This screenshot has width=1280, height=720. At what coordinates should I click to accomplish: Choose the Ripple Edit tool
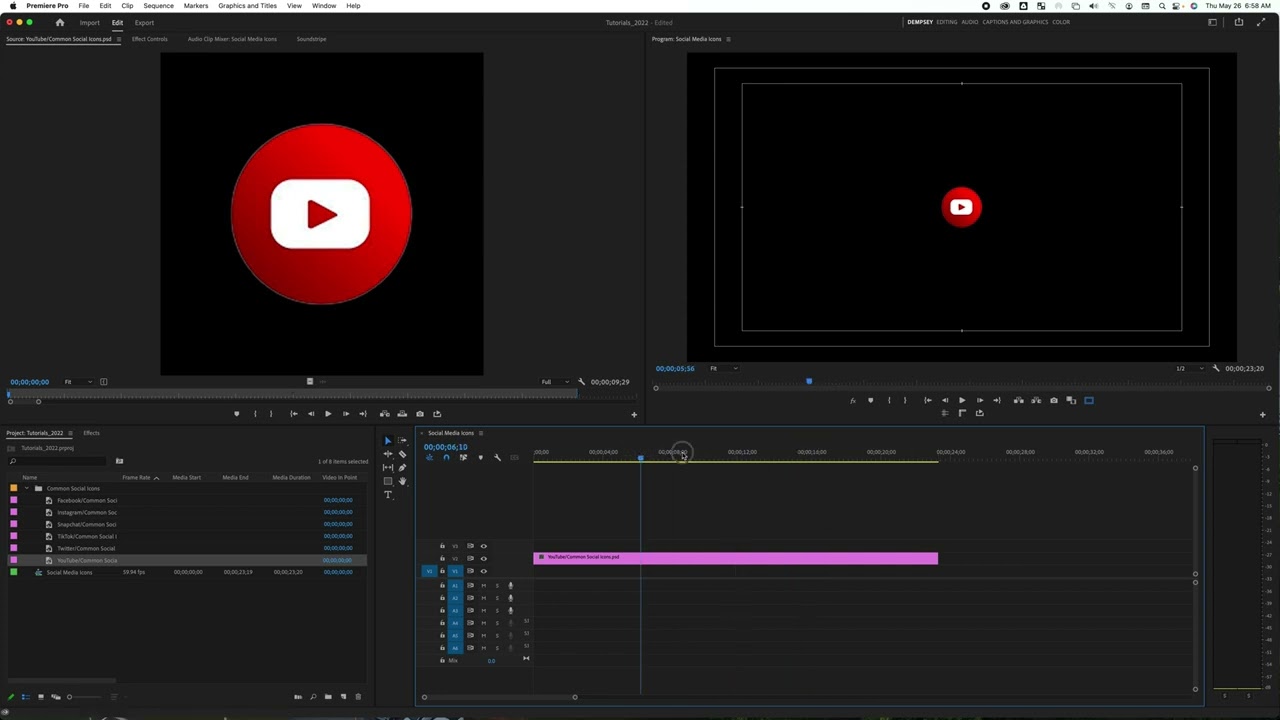click(x=388, y=454)
